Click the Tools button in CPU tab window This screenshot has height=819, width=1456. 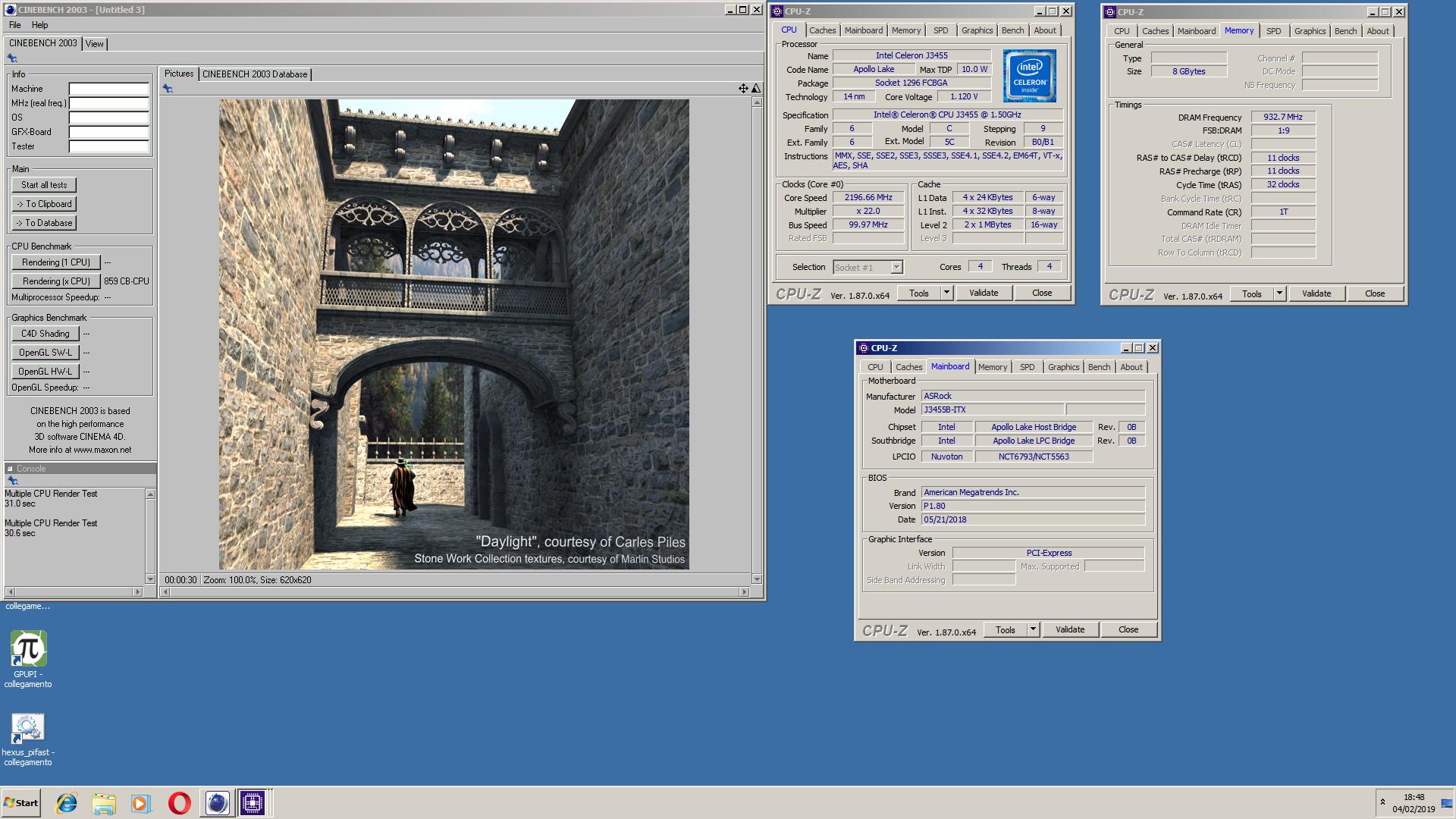[918, 293]
